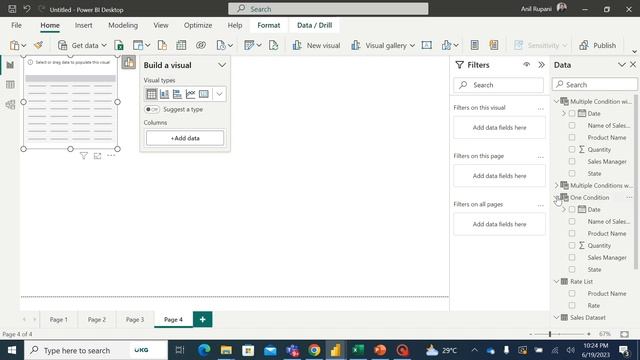The height and width of the screenshot is (360, 640).
Task: Choose the stacked bar chart visual type
Action: pyautogui.click(x=178, y=94)
